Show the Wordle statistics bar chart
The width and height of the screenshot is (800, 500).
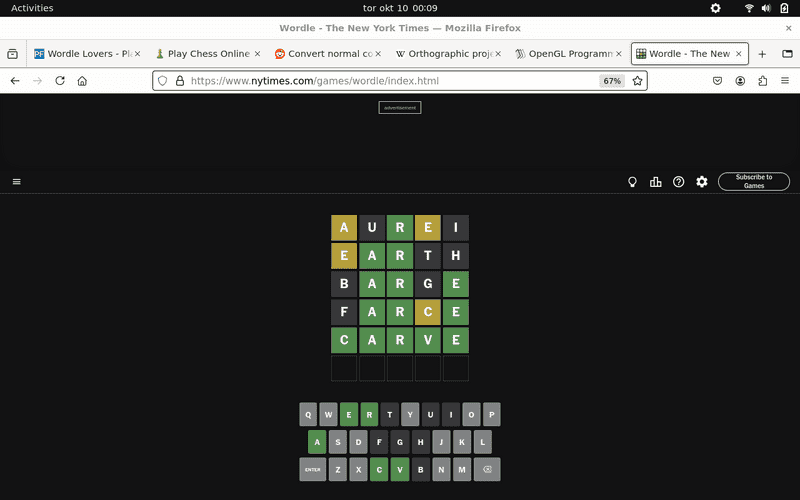point(656,182)
